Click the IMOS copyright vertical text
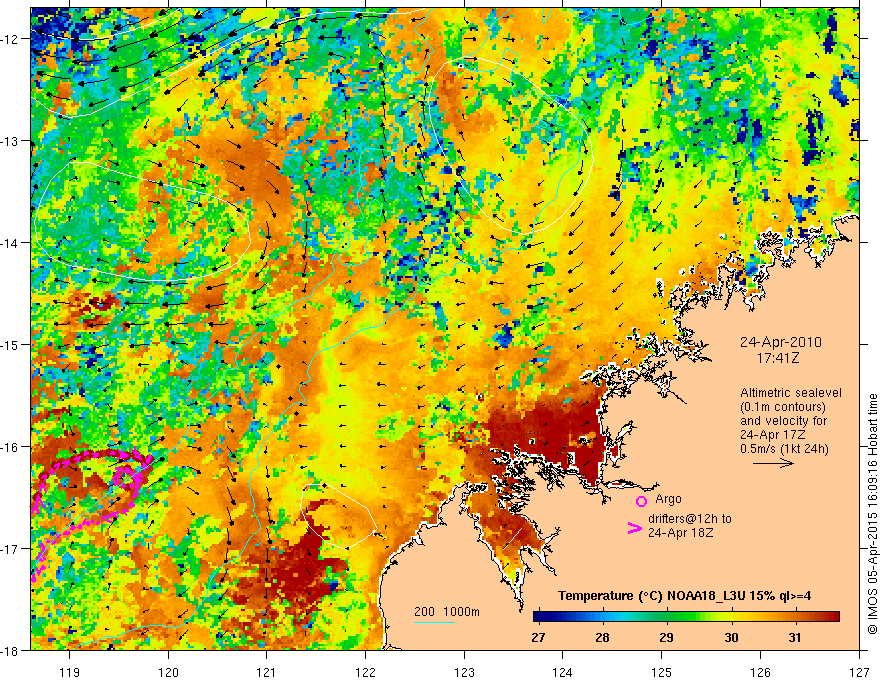The width and height of the screenshot is (880, 680). click(x=872, y=514)
